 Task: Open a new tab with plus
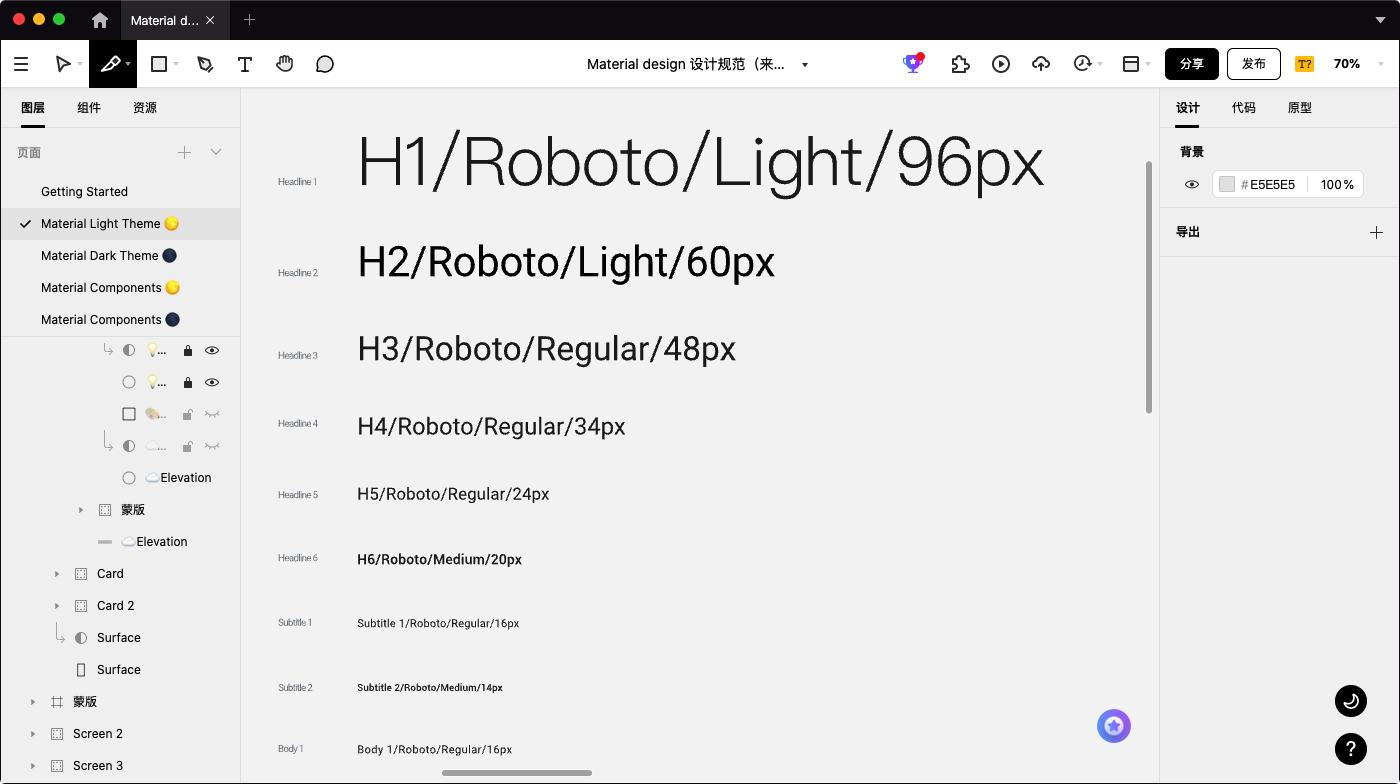click(249, 20)
